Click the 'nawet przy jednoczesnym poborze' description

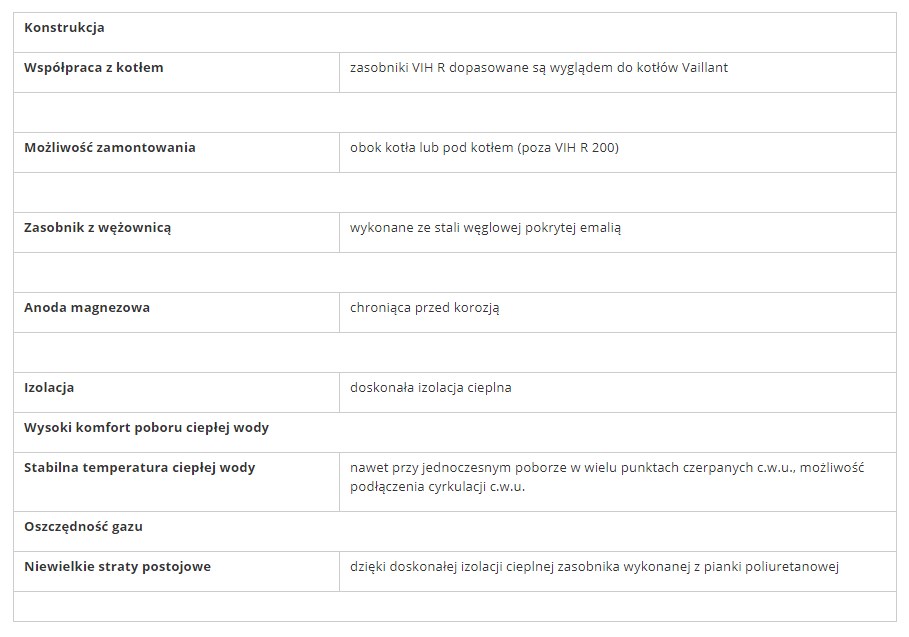coord(606,468)
